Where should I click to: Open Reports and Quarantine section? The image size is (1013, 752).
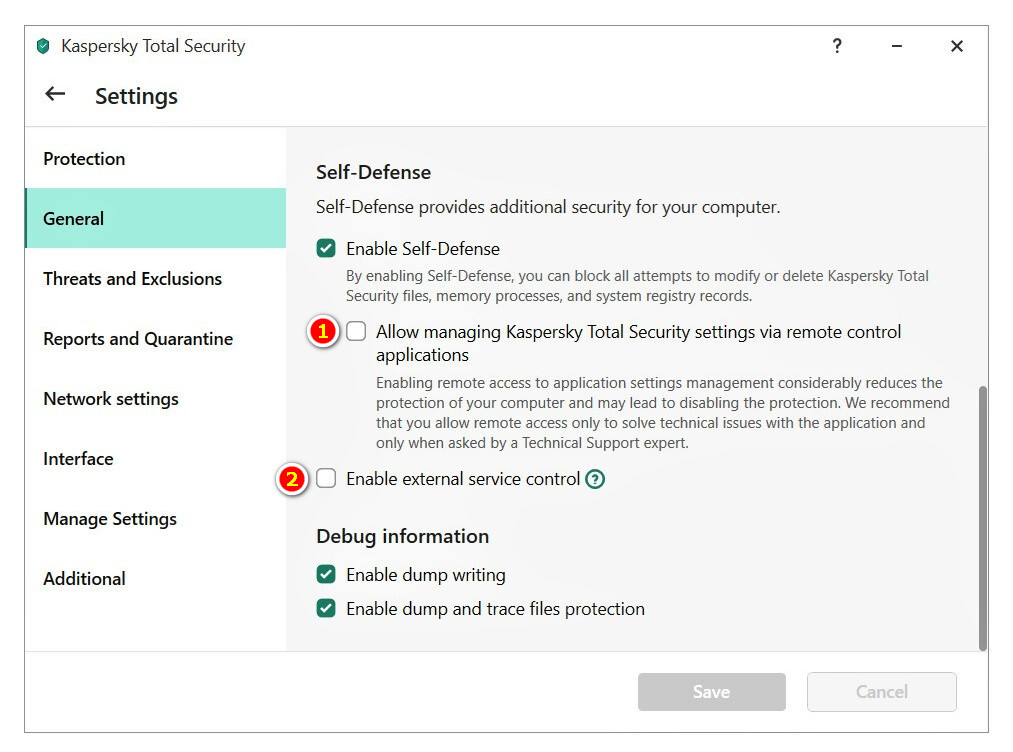pos(155,339)
